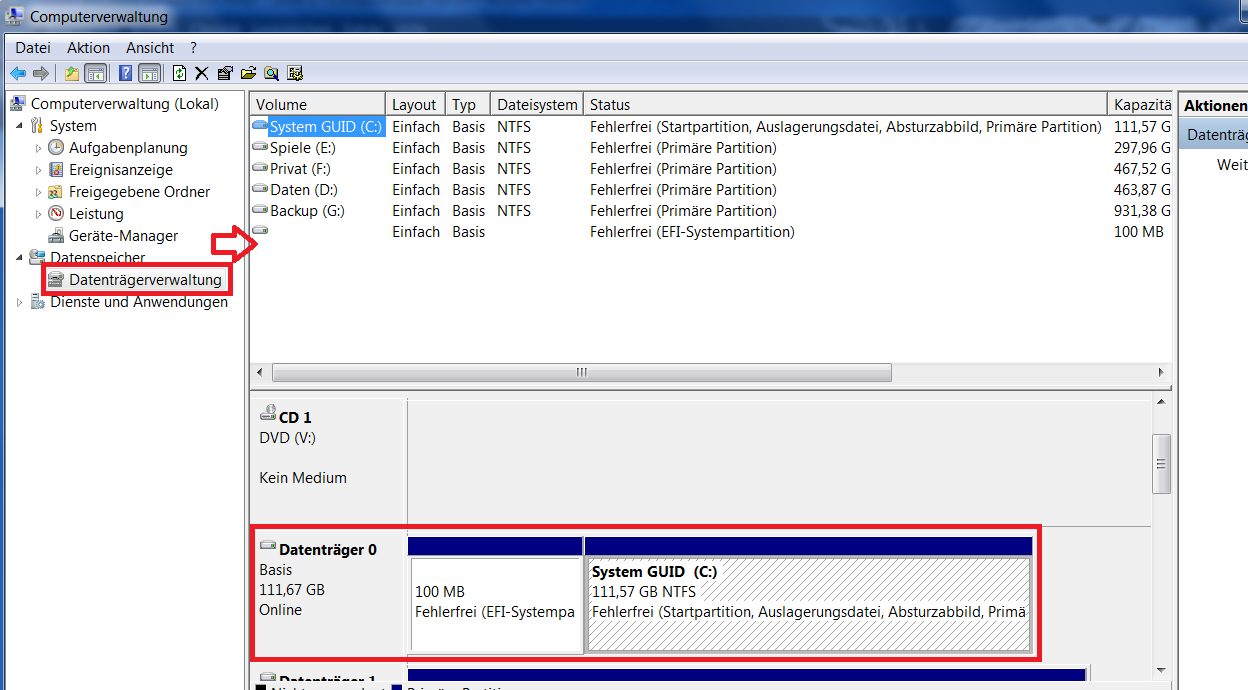Screen dimensions: 1248x690
Task: Click the Open folder toolbar icon
Action: (248, 73)
